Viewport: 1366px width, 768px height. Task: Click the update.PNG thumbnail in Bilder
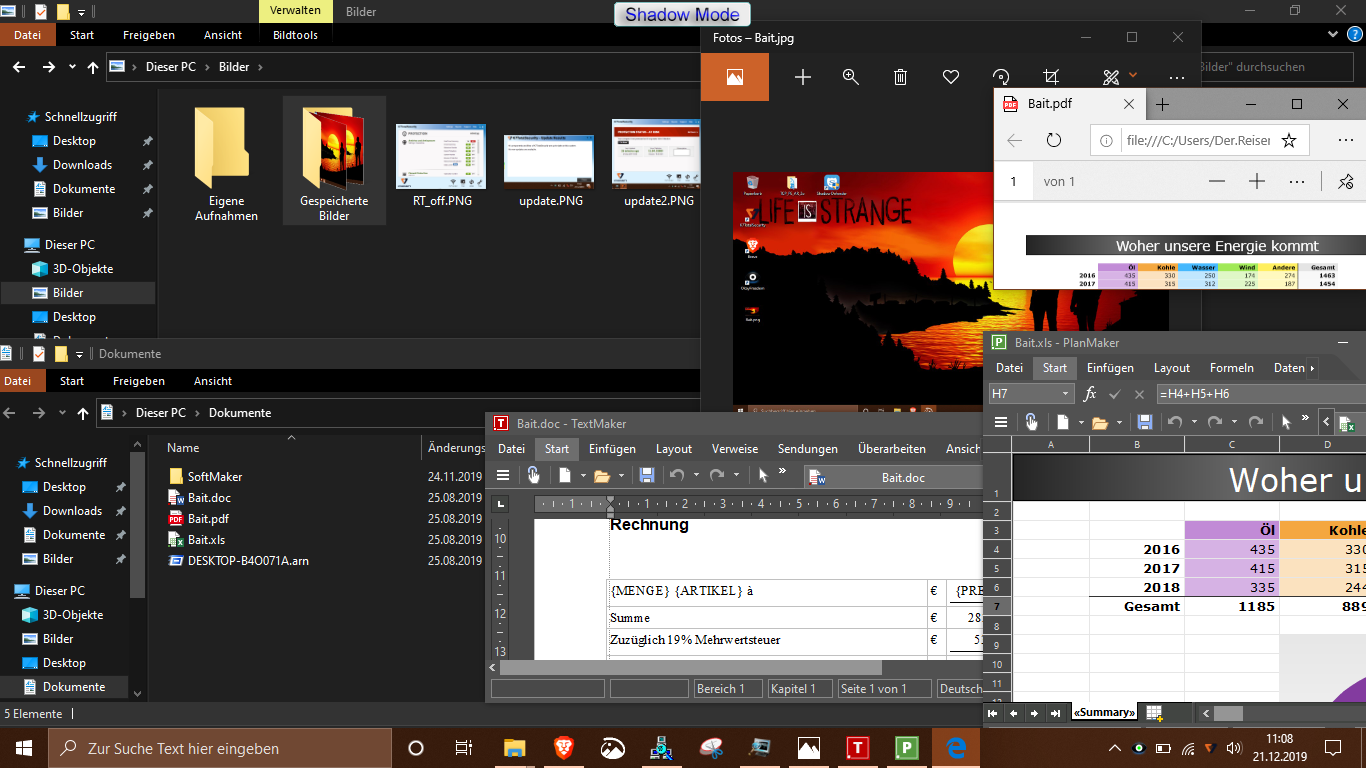[x=551, y=162]
